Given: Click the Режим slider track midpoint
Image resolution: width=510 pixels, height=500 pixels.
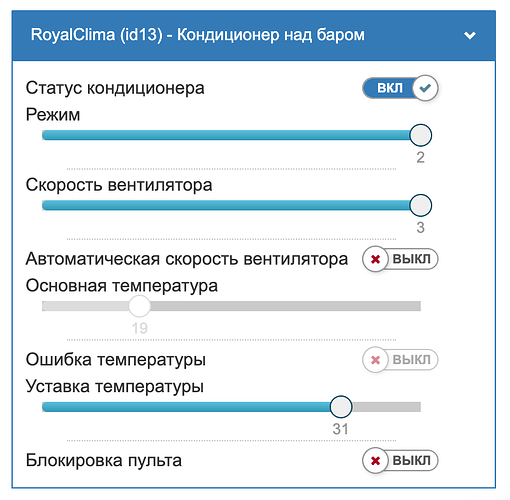Looking at the screenshot, I should tap(231, 135).
